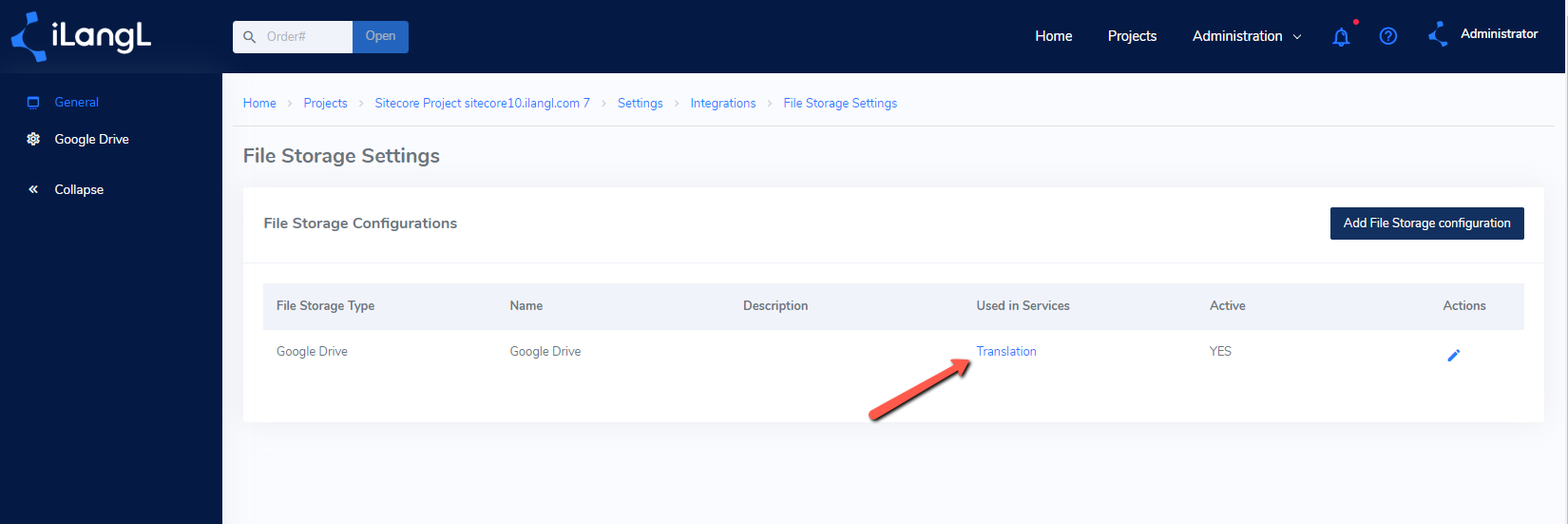Click Google Drive cell under Name column
The height and width of the screenshot is (524, 1568).
tap(545, 352)
